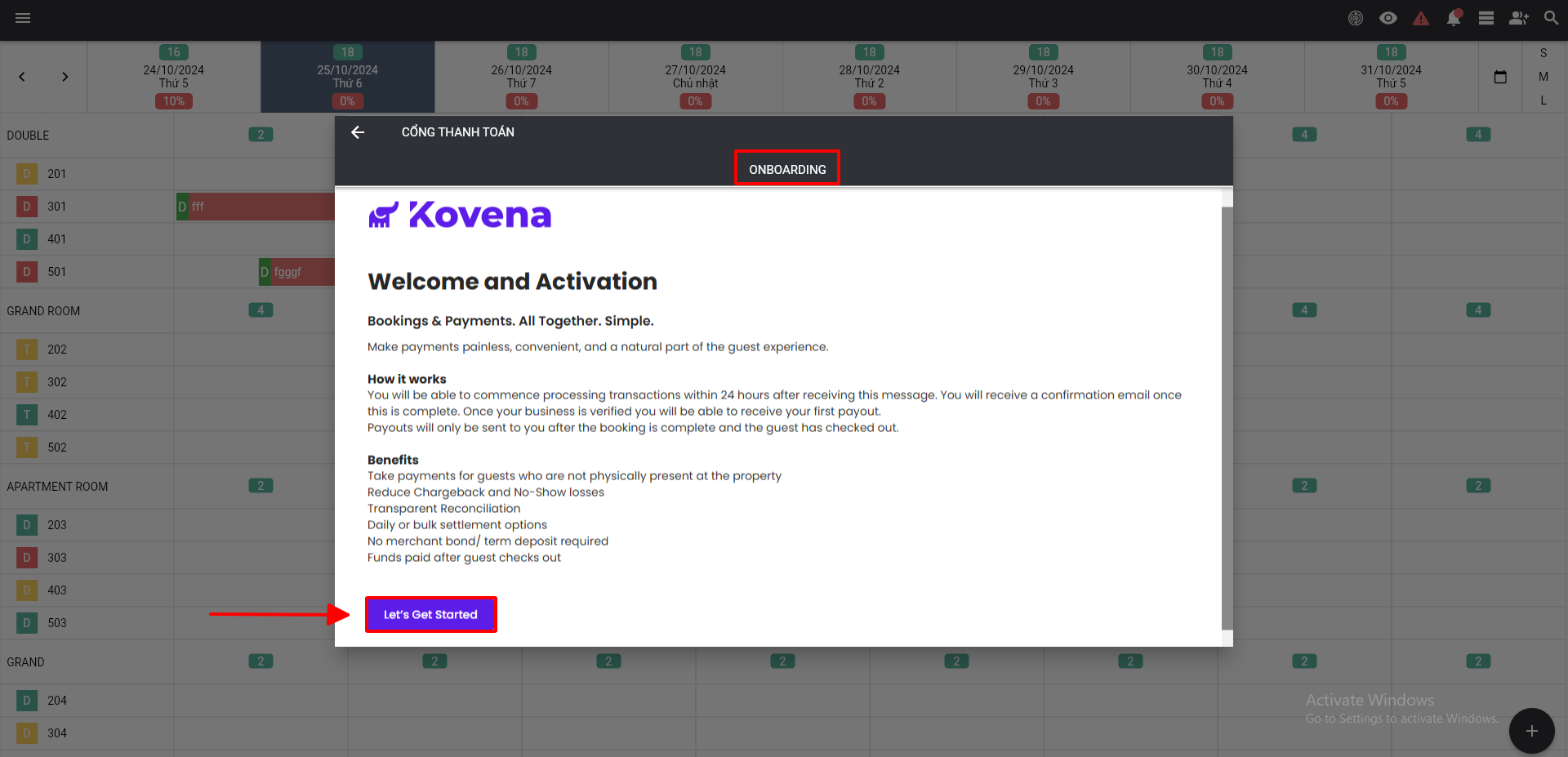
Task: Select the 29/10/2024 date column header
Action: 1044,77
